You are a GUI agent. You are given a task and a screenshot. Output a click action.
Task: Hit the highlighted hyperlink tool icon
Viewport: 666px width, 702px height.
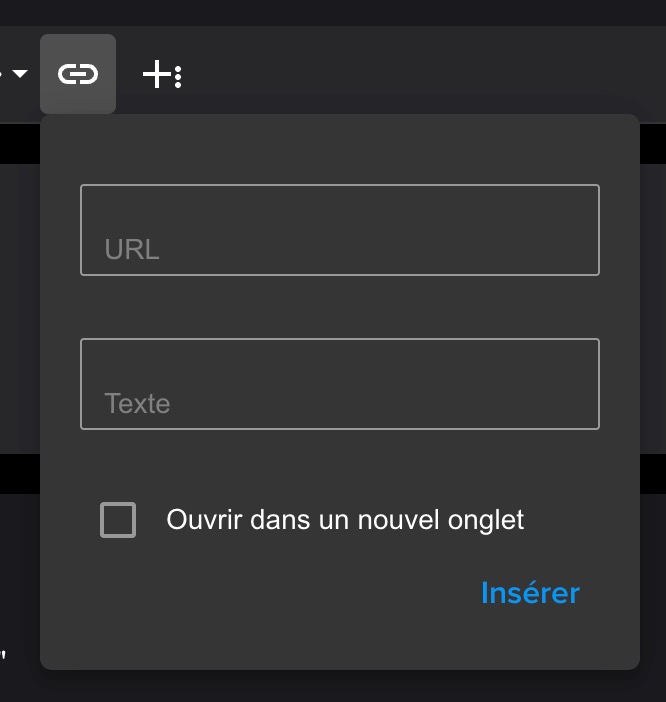(78, 74)
